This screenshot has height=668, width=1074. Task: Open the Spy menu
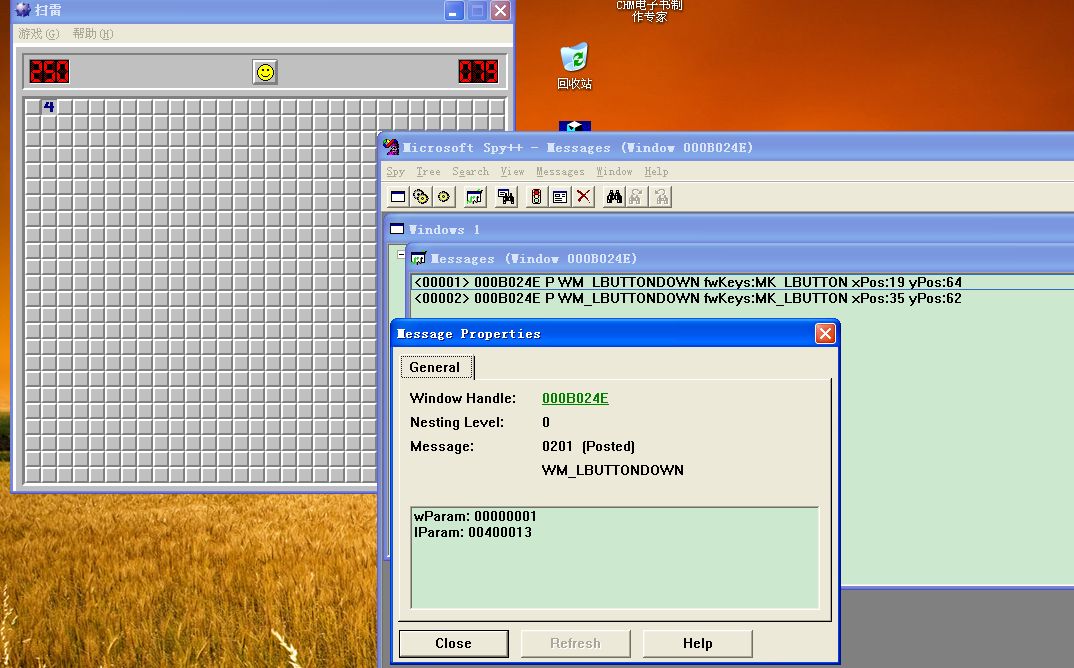click(395, 171)
